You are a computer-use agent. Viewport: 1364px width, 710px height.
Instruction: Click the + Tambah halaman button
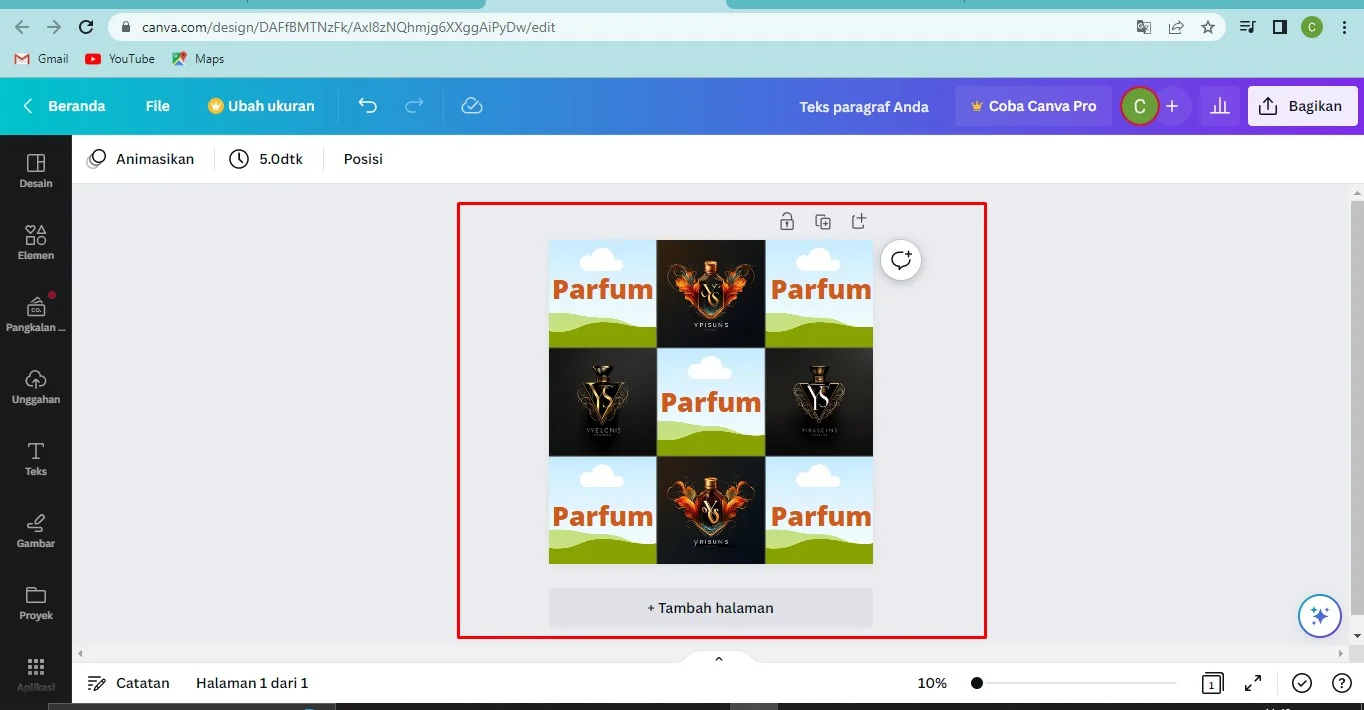click(711, 608)
